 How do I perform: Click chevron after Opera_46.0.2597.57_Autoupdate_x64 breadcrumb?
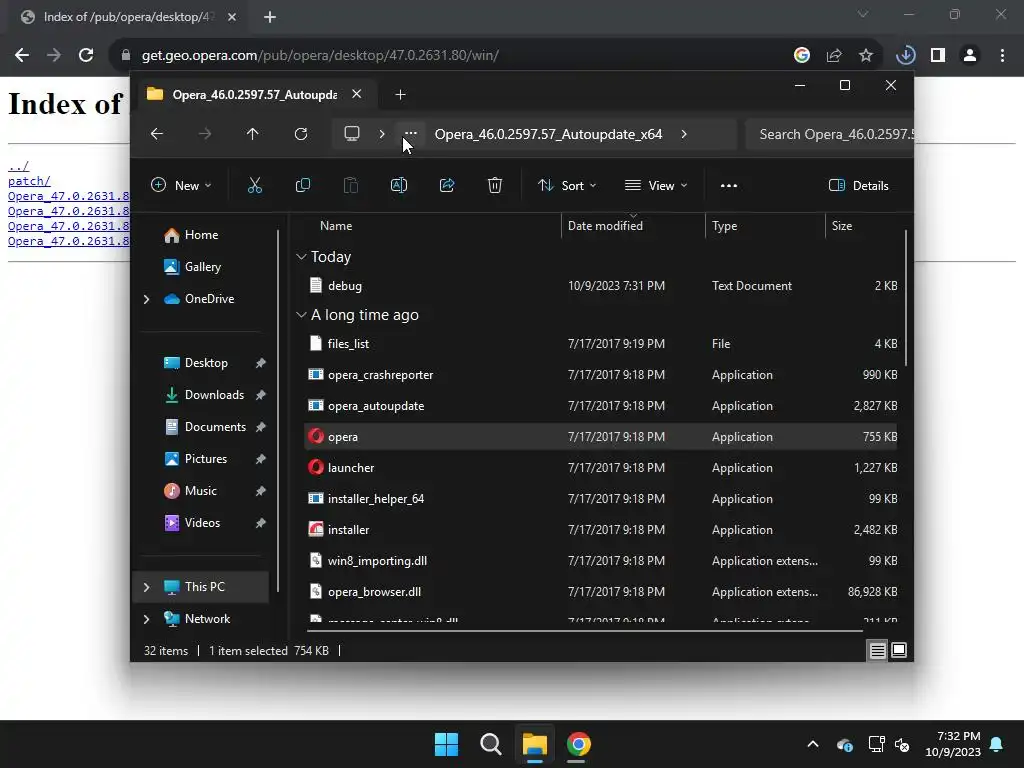[x=684, y=134]
